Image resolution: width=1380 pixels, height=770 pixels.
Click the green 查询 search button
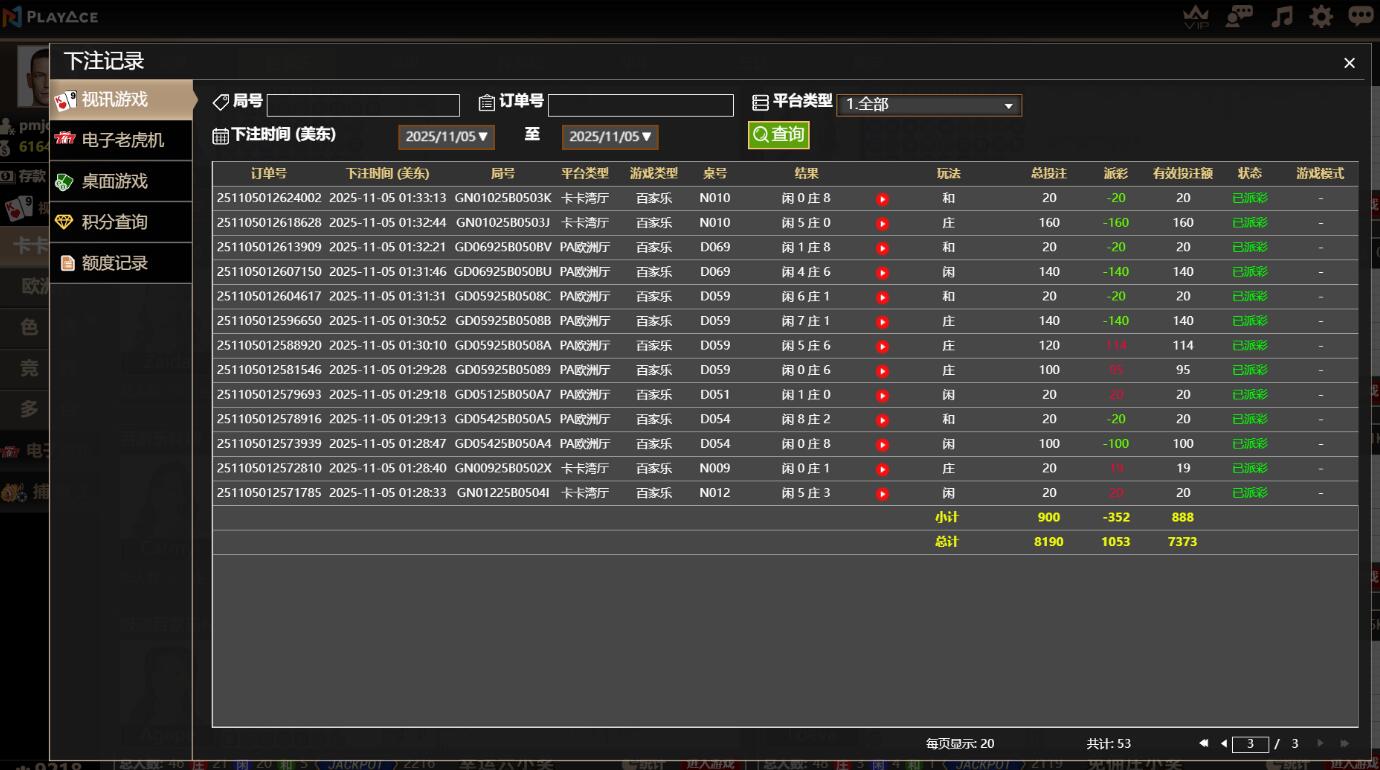point(778,135)
